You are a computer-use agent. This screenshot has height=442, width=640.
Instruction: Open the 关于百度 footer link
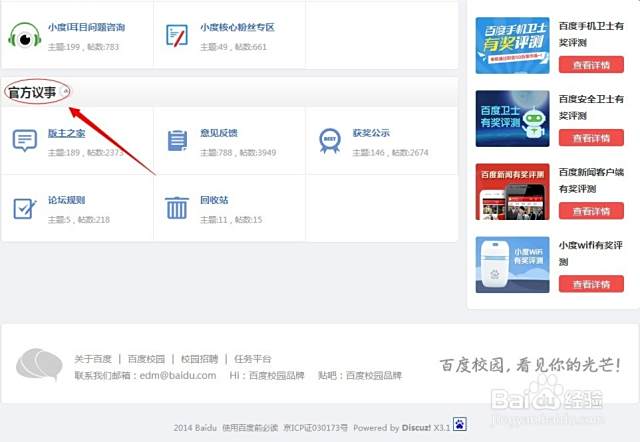coord(93,359)
